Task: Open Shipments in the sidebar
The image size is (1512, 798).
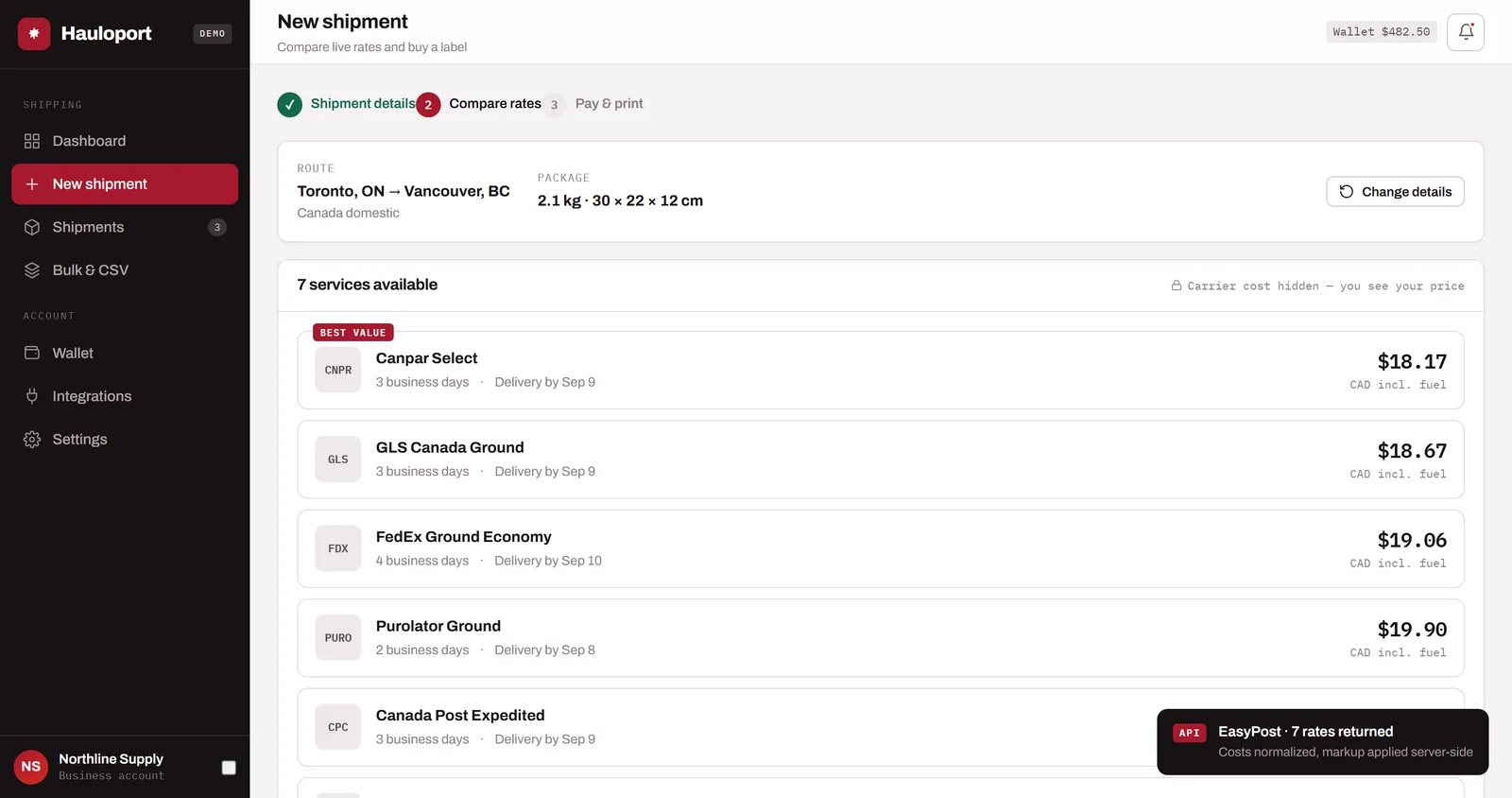Action: click(125, 227)
